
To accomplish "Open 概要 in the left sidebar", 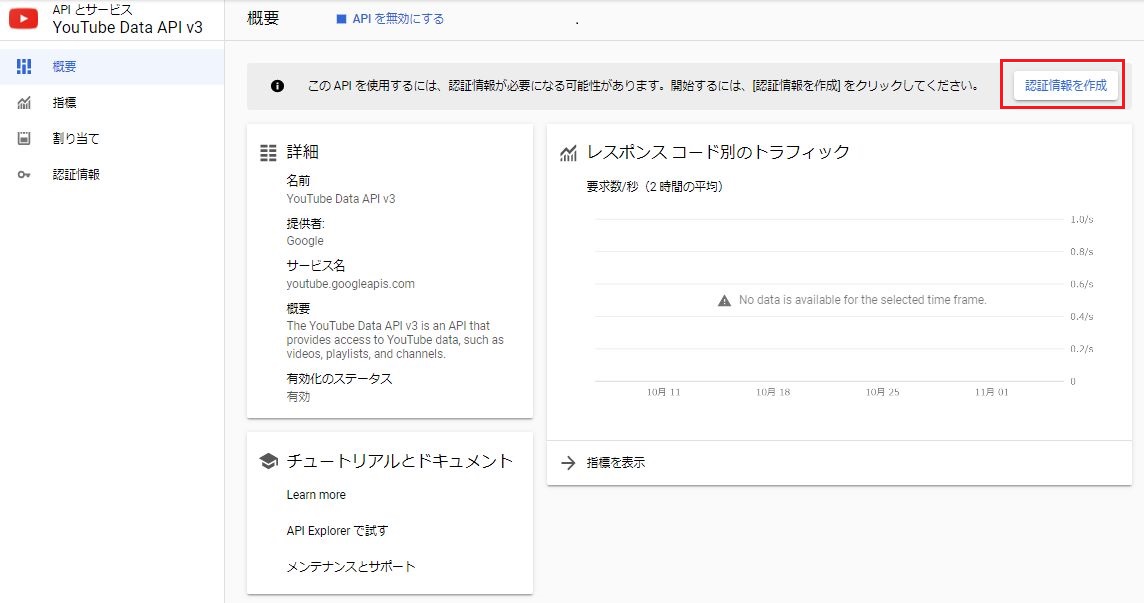I will coord(112,66).
